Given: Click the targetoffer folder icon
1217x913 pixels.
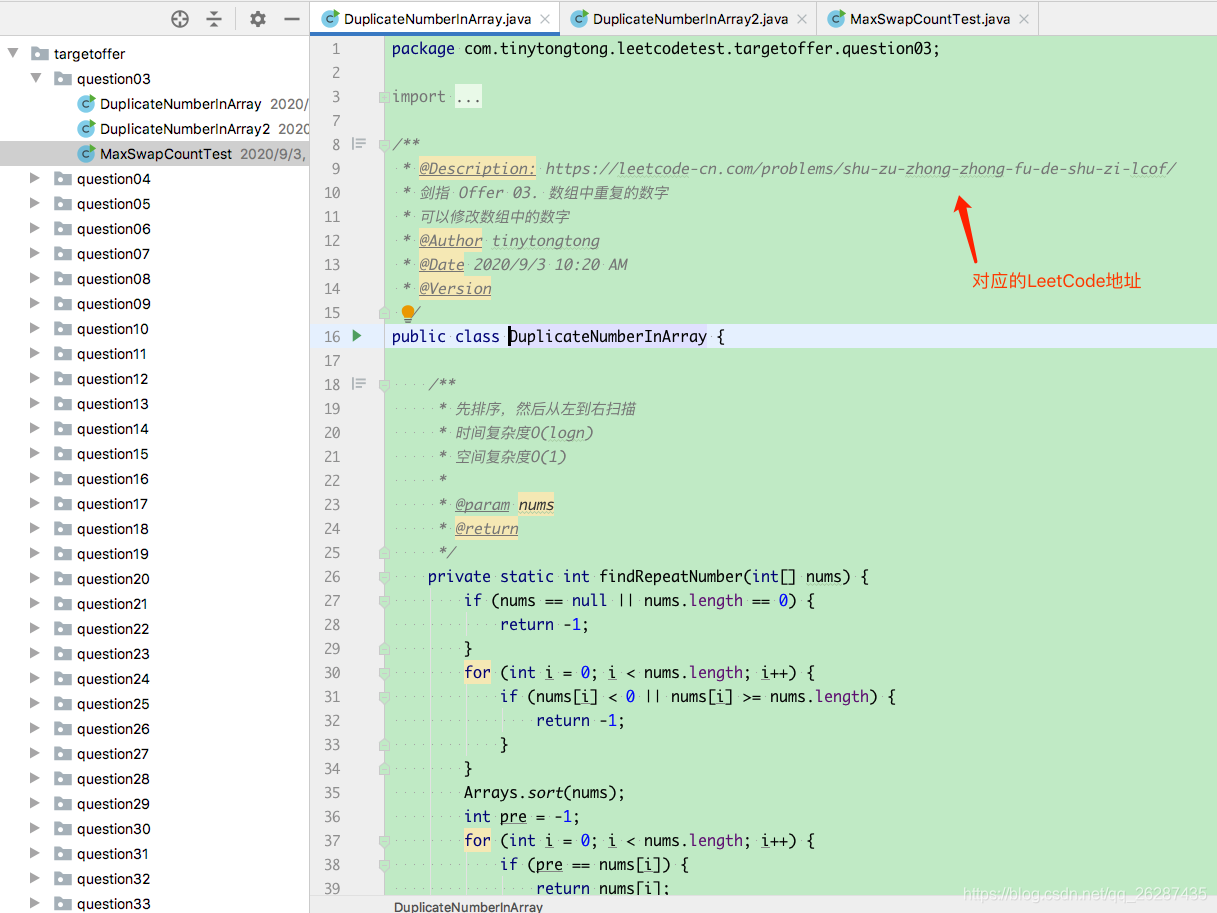Looking at the screenshot, I should click(40, 54).
